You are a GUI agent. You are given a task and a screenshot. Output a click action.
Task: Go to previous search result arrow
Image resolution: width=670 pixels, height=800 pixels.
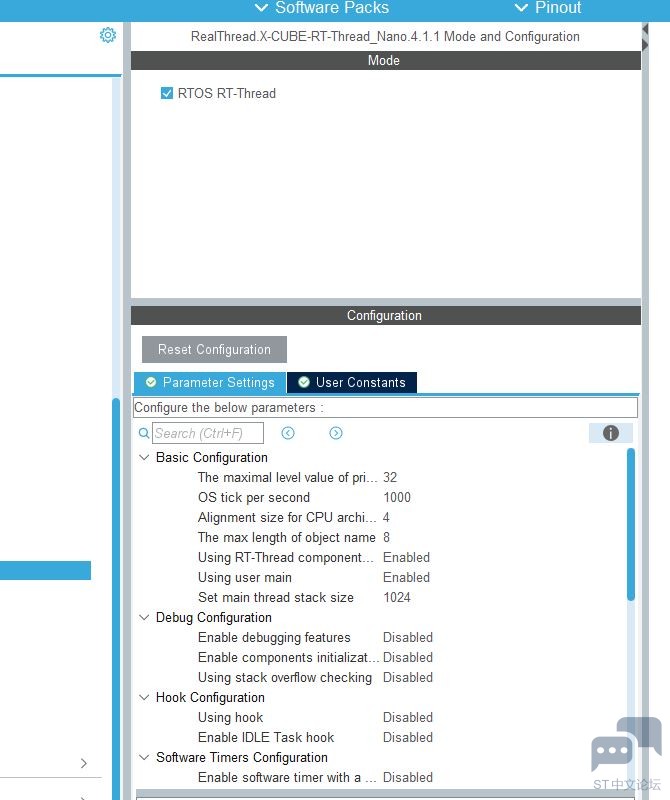tap(288, 433)
